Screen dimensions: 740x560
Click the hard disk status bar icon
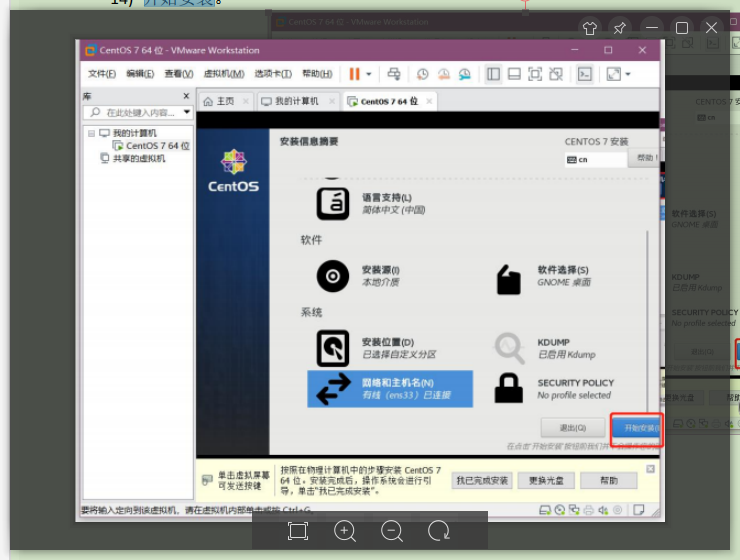coord(545,510)
